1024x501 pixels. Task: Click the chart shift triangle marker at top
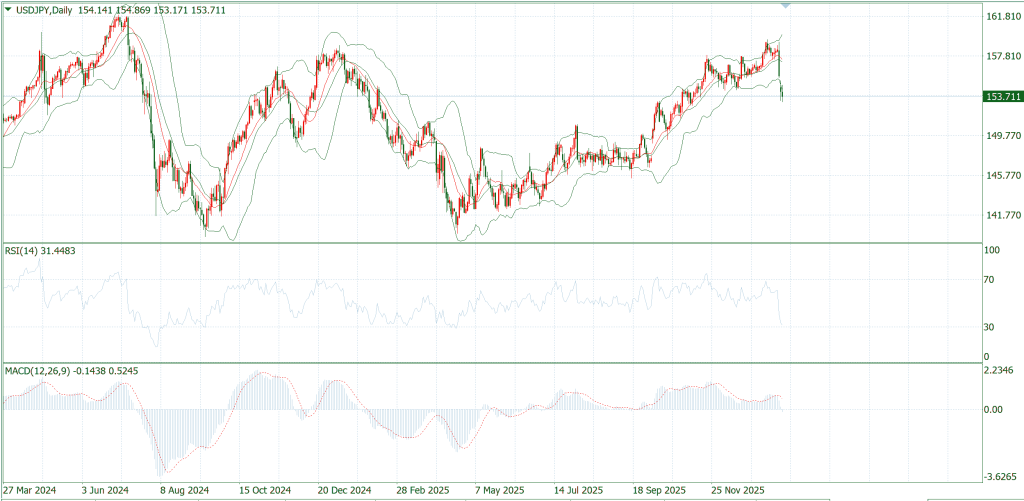[786, 5]
